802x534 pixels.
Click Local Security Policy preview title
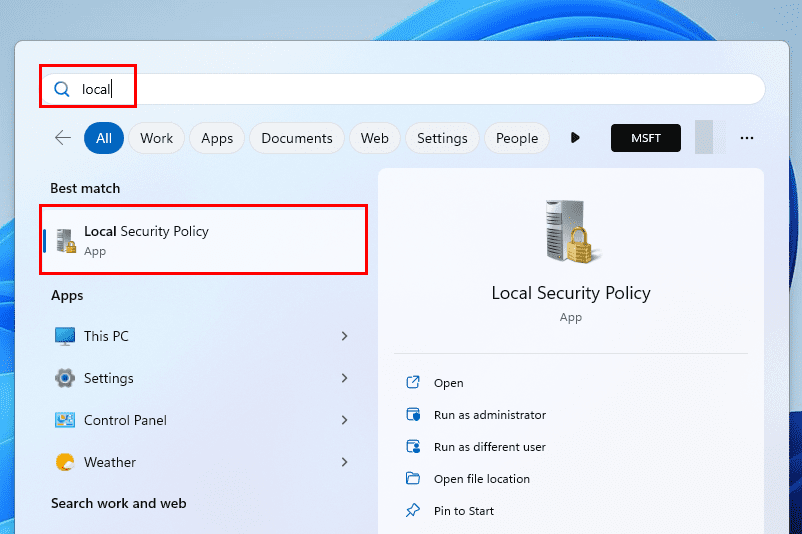pyautogui.click(x=571, y=293)
